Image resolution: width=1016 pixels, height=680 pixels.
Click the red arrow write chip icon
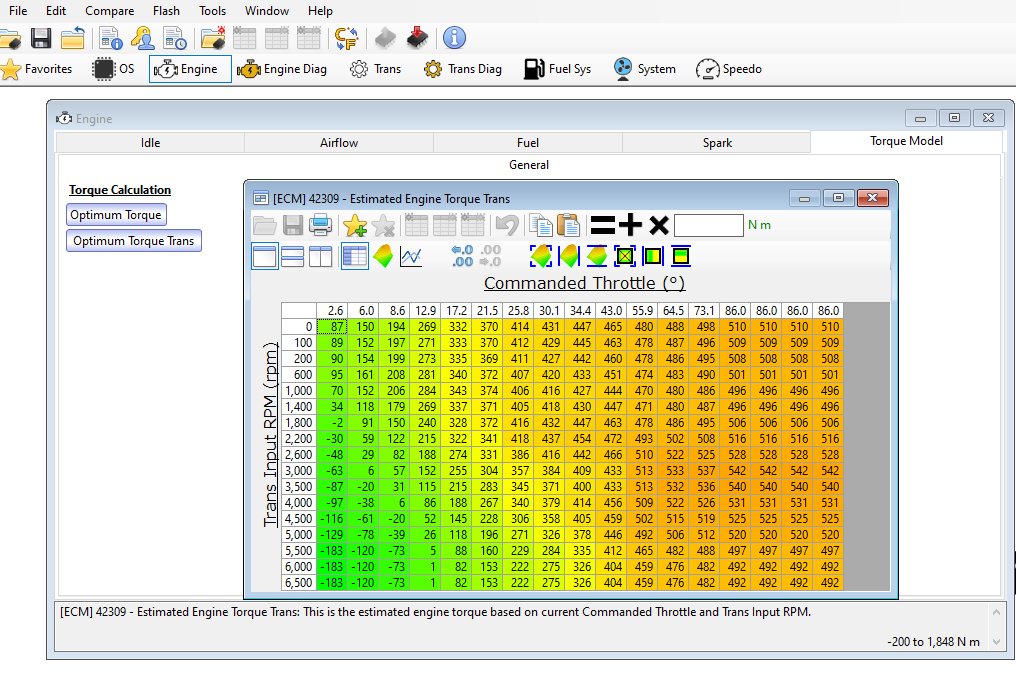pos(418,38)
